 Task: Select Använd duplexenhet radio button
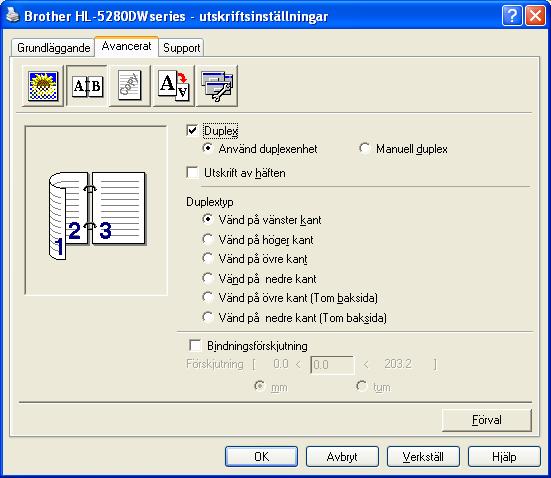tap(208, 148)
